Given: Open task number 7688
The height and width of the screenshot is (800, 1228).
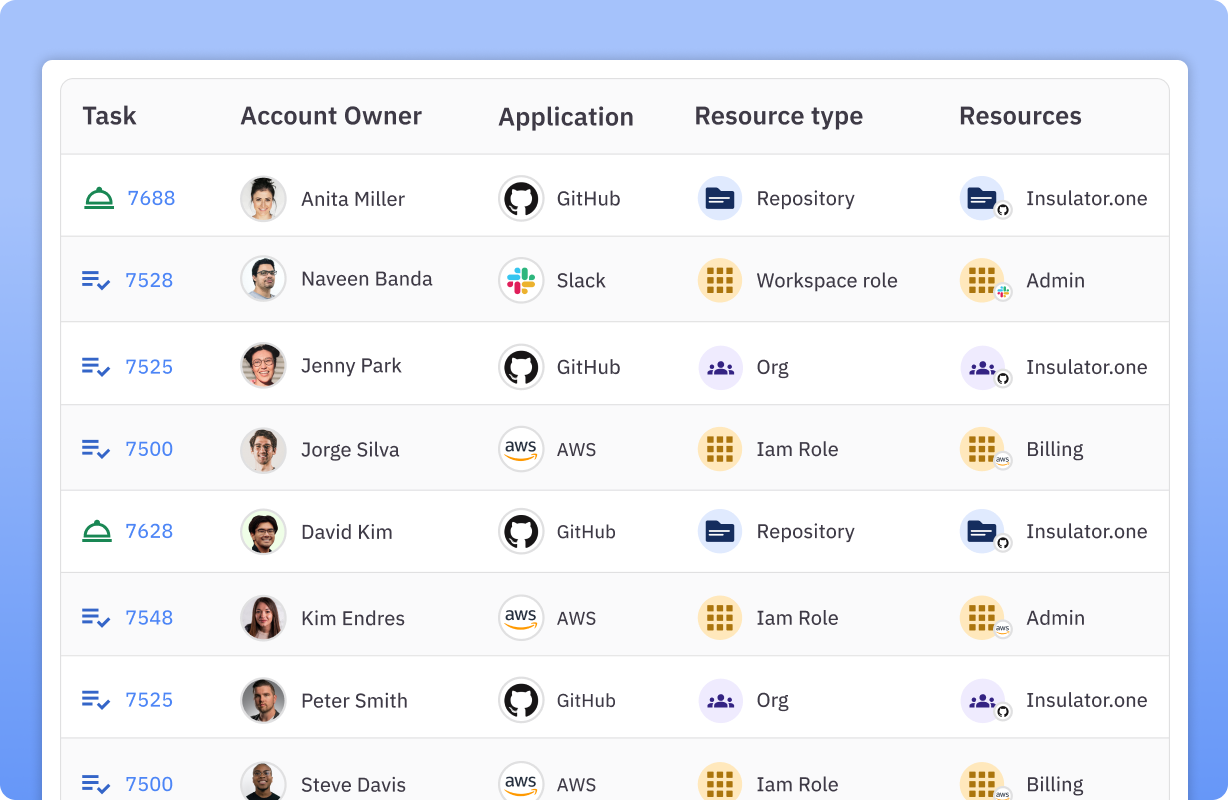Looking at the screenshot, I should [x=151, y=199].
